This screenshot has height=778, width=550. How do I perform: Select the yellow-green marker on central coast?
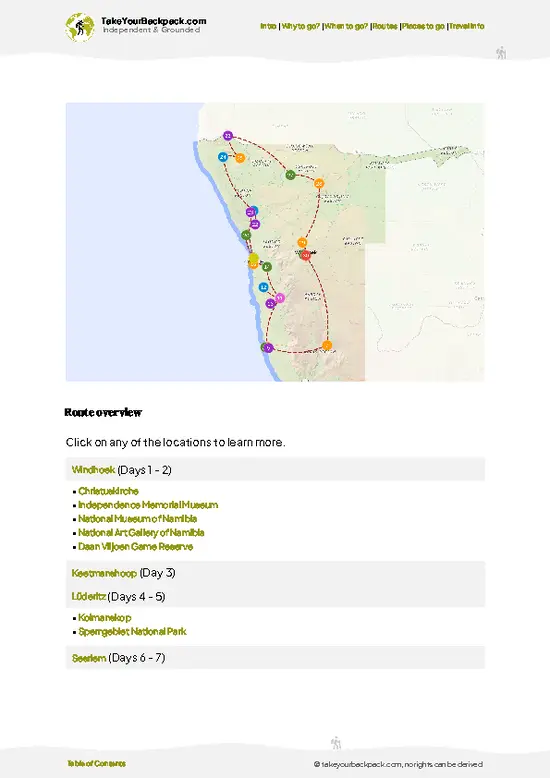point(254,258)
